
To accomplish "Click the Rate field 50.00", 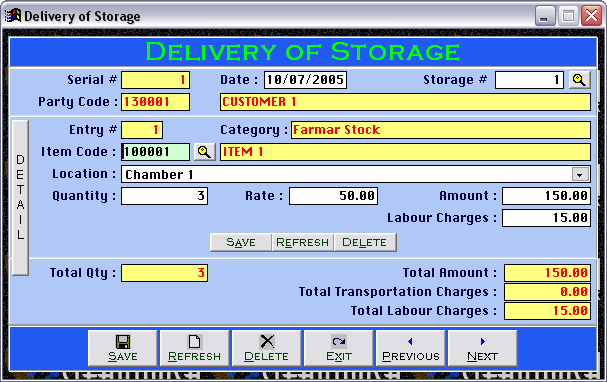I will pos(333,196).
